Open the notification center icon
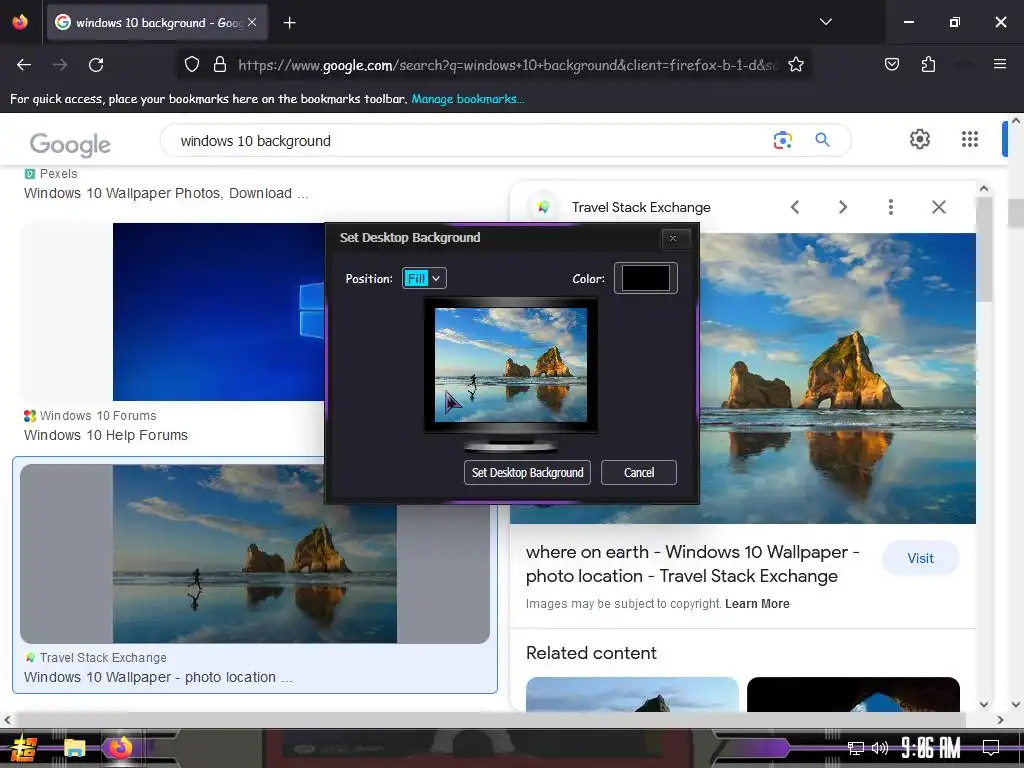 click(x=991, y=748)
